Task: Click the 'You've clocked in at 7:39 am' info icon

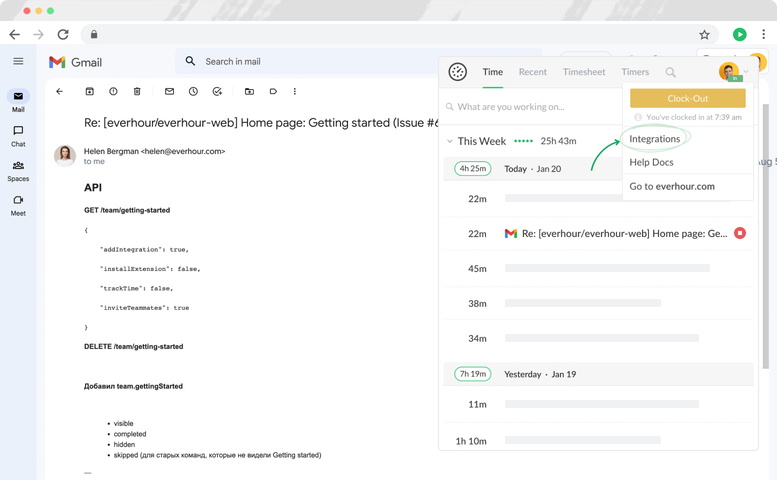Action: point(638,117)
